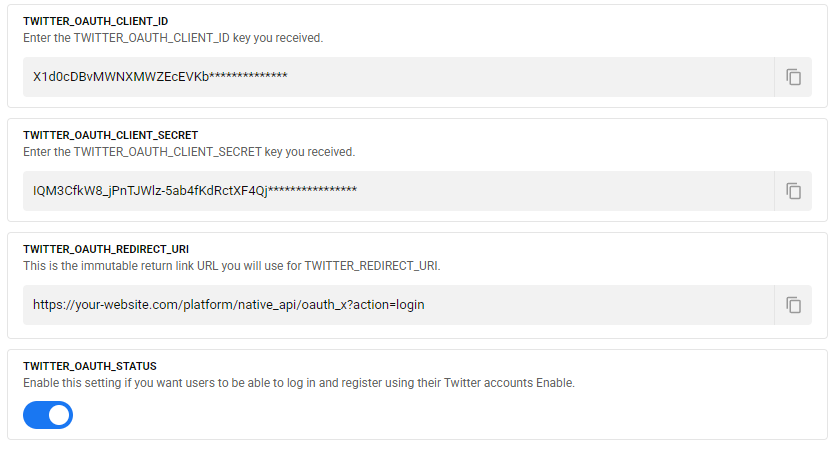Click the TWITTER_OAUTH_CLIENT_SECRET heading

tap(110, 135)
